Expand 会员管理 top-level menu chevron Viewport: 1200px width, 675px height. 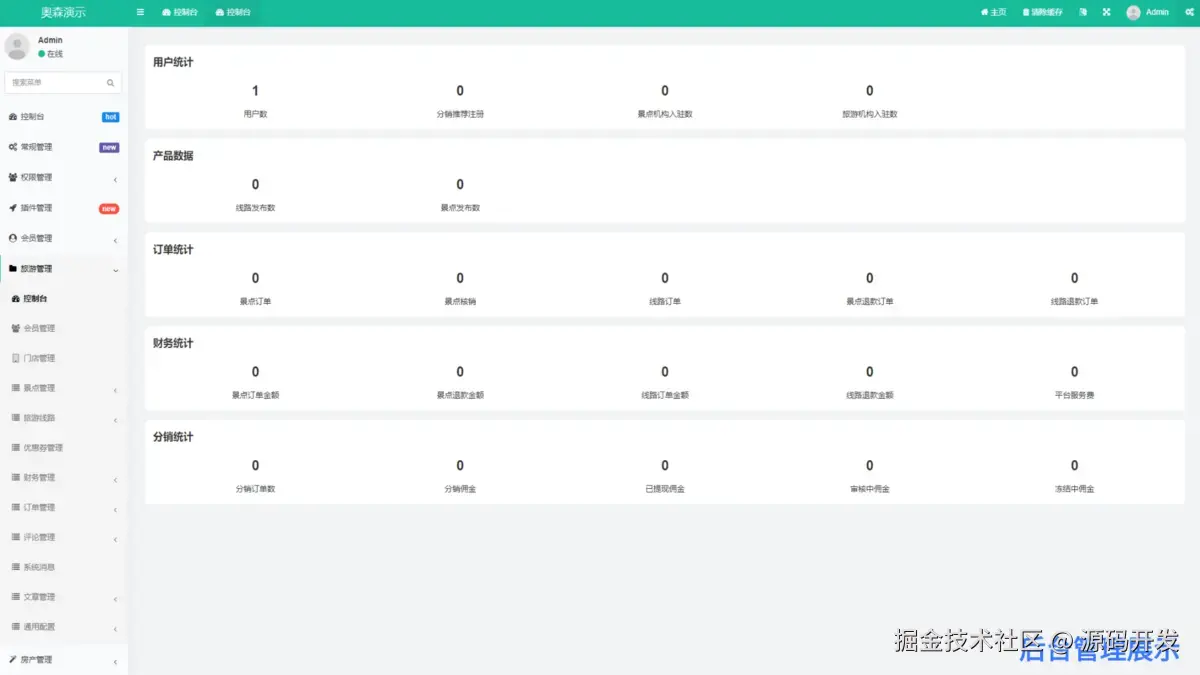pyautogui.click(x=115, y=240)
